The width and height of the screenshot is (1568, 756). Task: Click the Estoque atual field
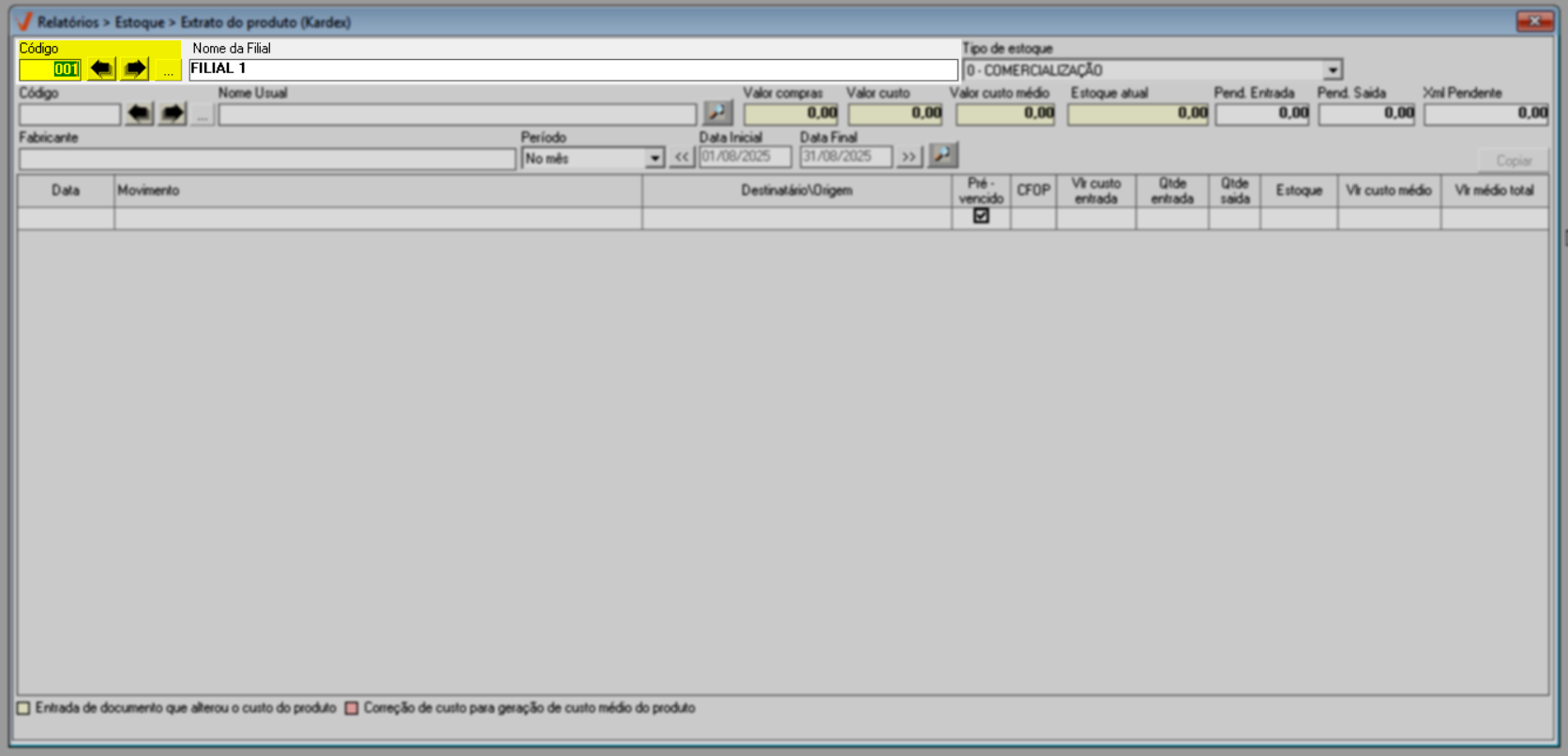point(1138,113)
